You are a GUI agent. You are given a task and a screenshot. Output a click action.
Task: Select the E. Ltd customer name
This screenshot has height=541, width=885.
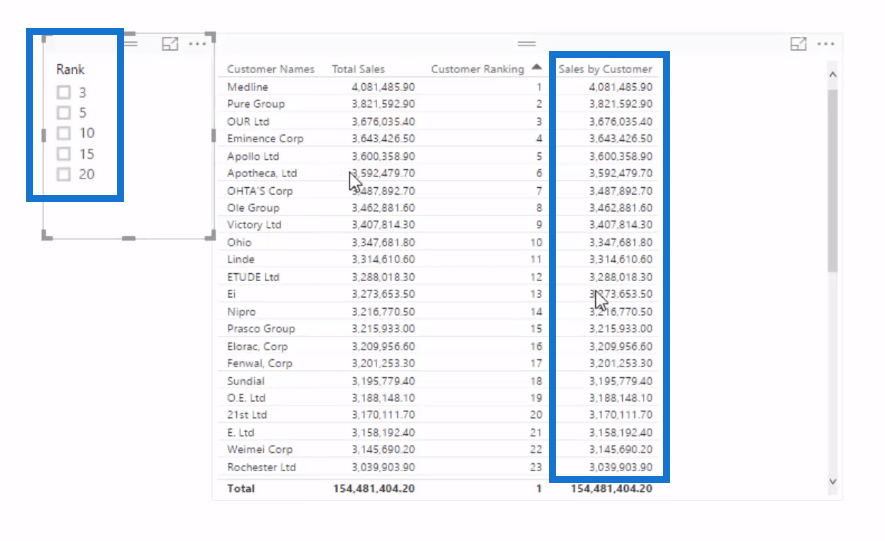tap(240, 433)
